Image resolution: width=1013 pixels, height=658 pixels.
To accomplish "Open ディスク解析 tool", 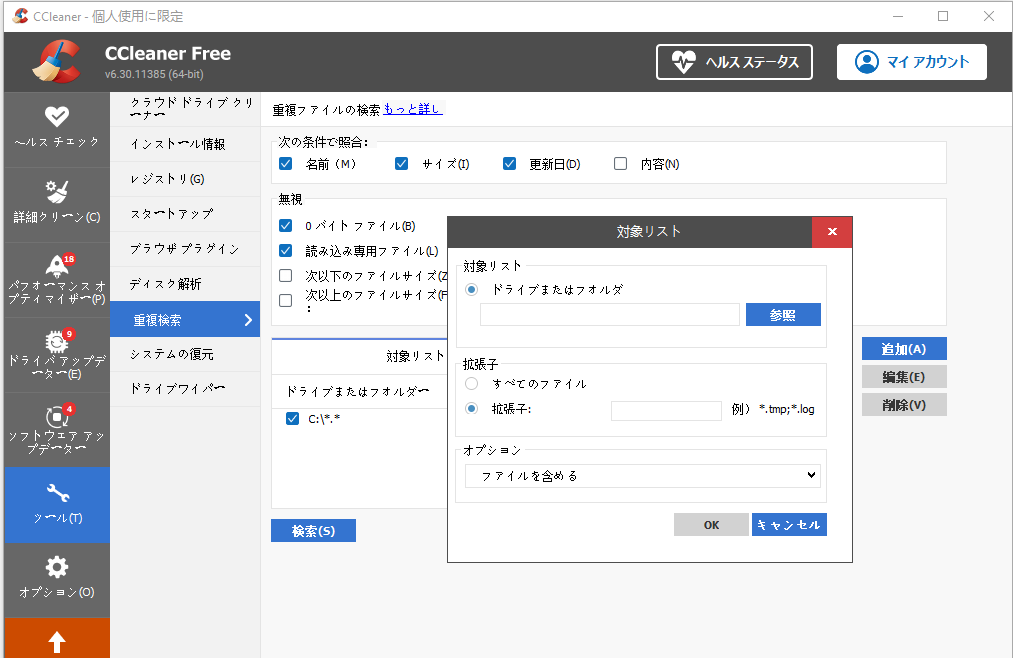I will [185, 283].
